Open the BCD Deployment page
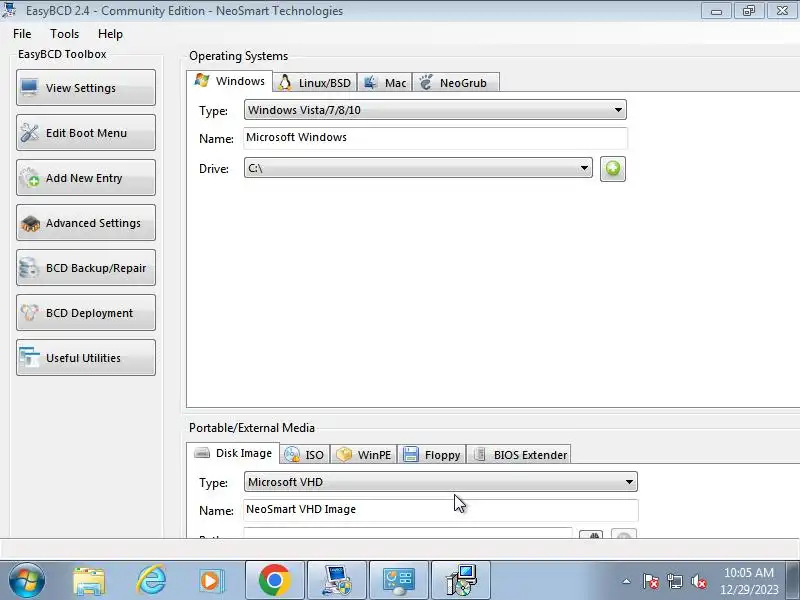This screenshot has height=600, width=800. 86,312
